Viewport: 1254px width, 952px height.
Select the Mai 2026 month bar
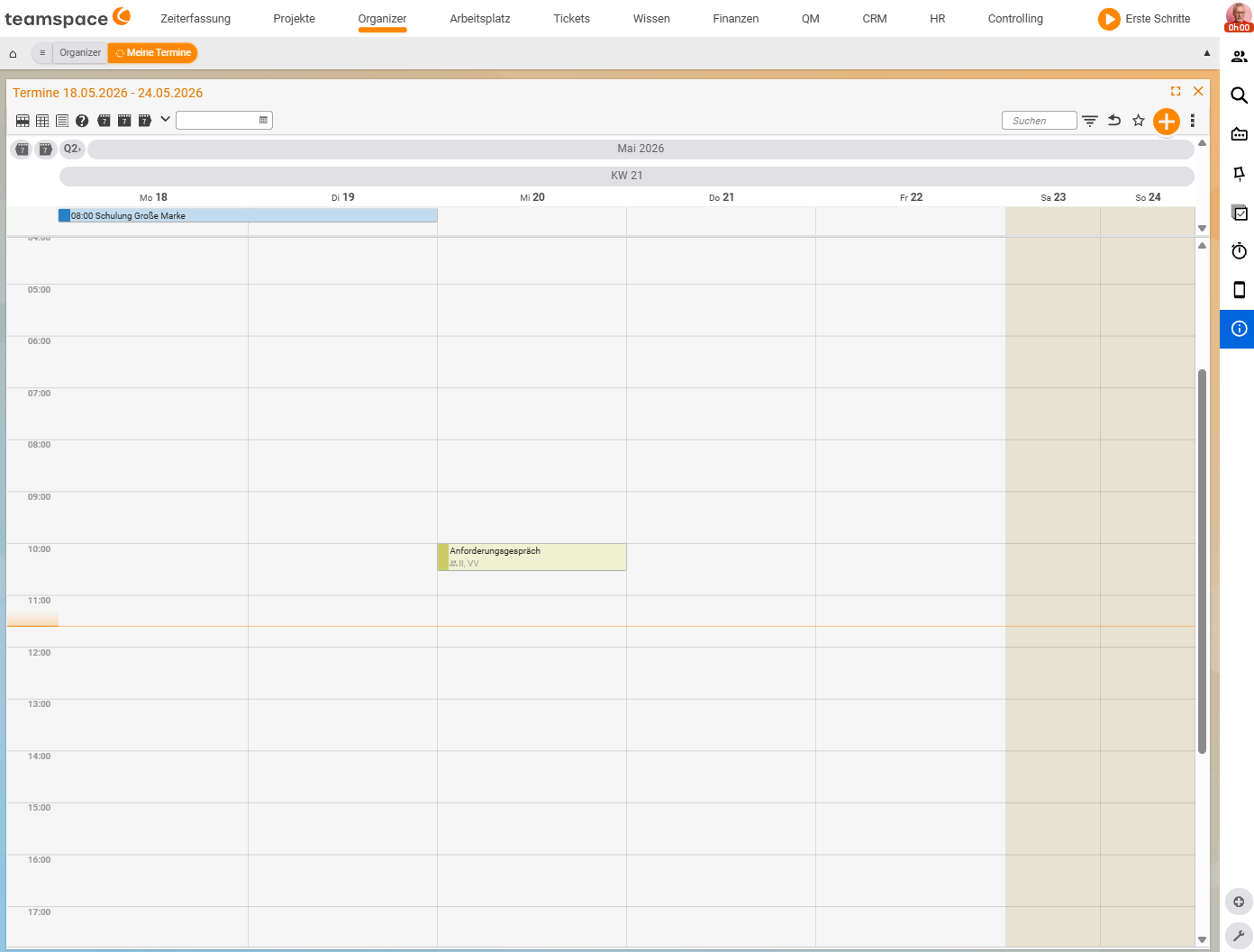click(641, 149)
